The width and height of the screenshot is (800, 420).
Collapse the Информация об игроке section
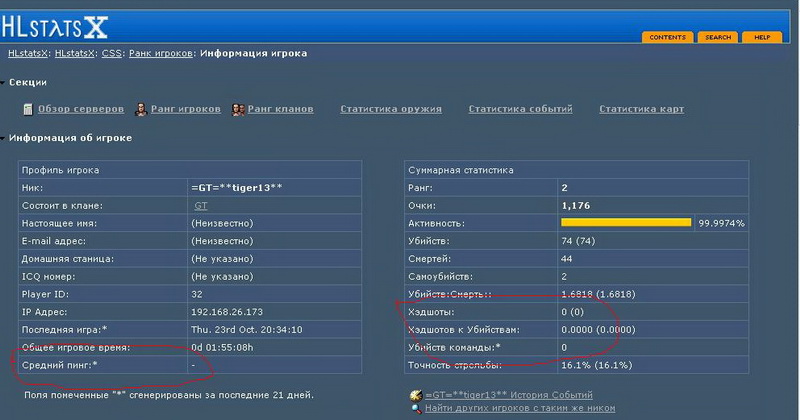(4, 138)
